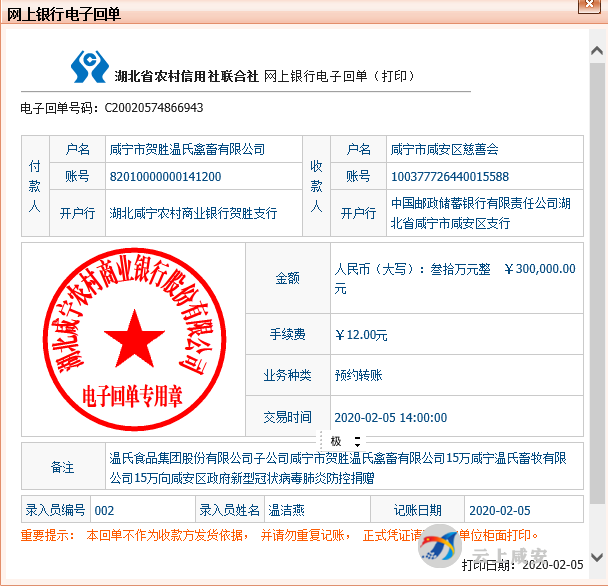Select payer account 82010000000141200
The image size is (608, 588).
click(x=166, y=176)
